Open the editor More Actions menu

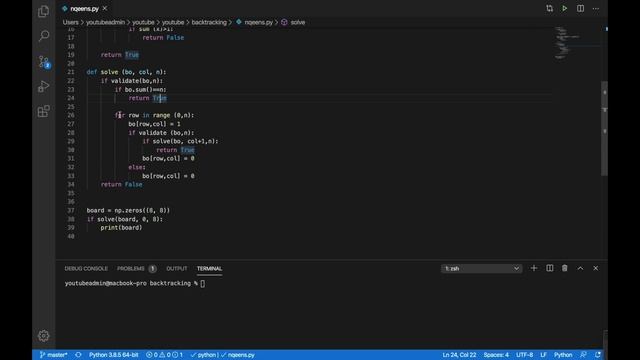tap(596, 9)
